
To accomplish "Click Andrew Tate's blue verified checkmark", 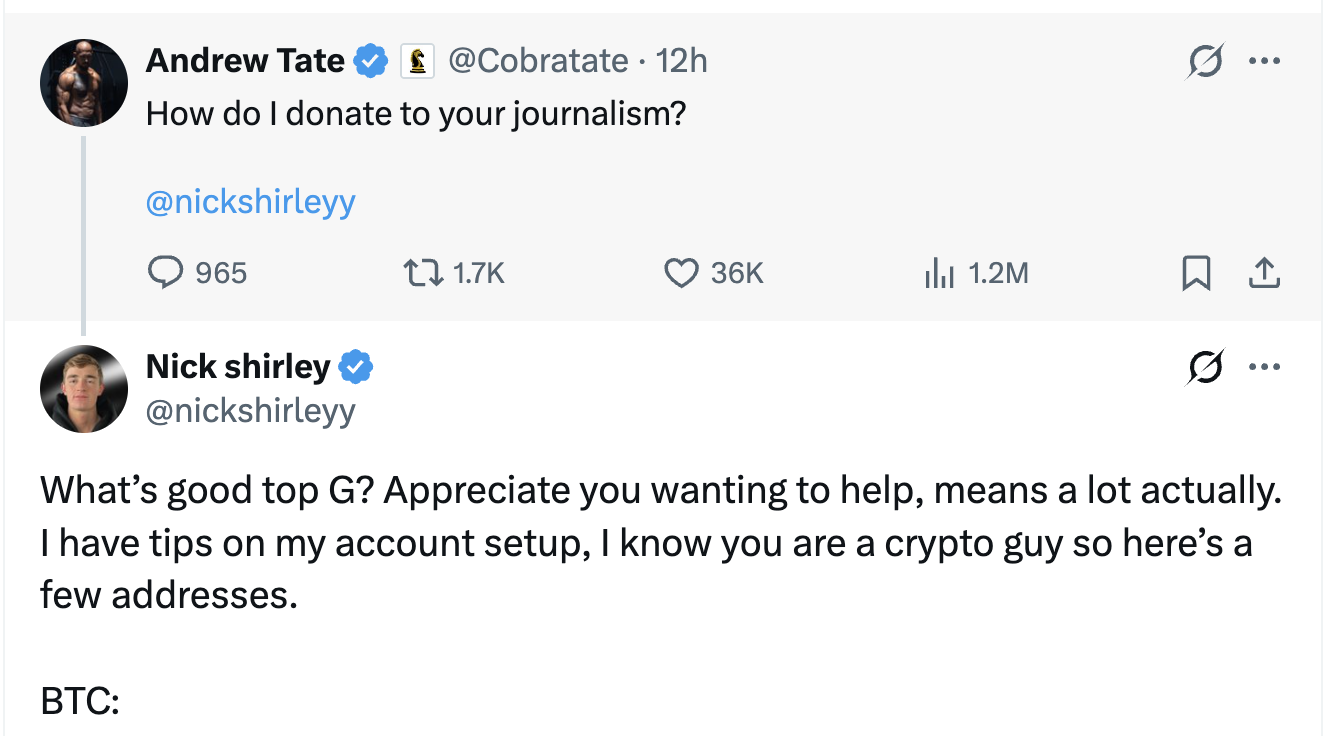I will 372,62.
